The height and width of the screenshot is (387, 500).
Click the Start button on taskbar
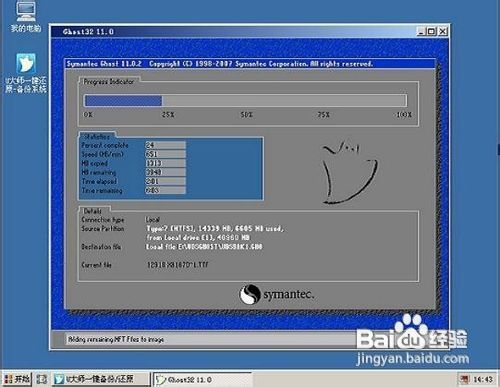[17, 379]
